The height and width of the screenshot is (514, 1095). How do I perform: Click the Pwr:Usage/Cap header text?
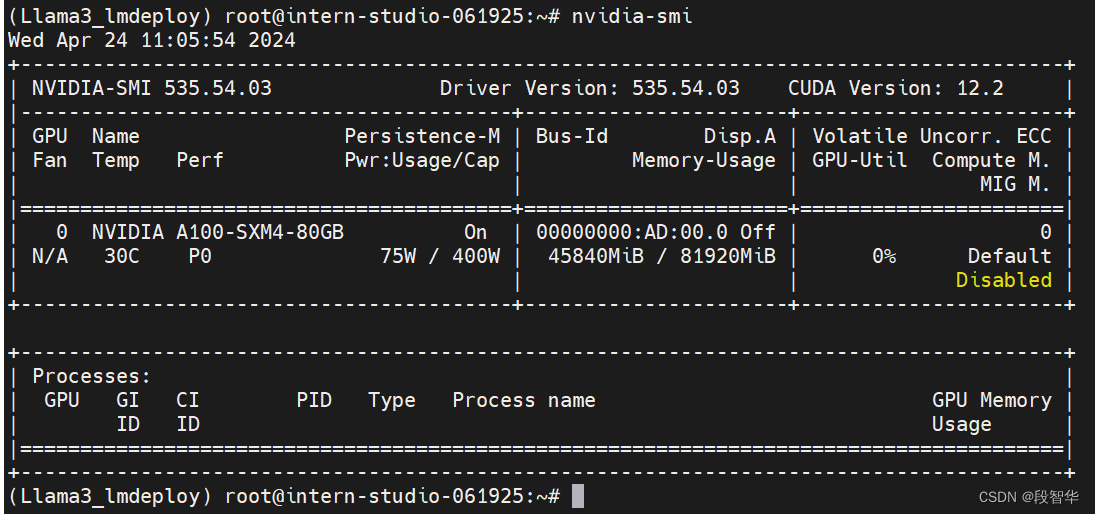coord(422,161)
